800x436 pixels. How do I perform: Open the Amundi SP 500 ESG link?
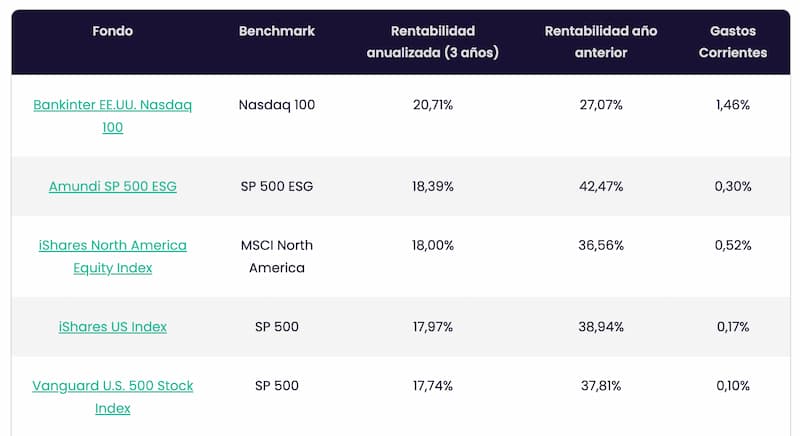(x=112, y=186)
